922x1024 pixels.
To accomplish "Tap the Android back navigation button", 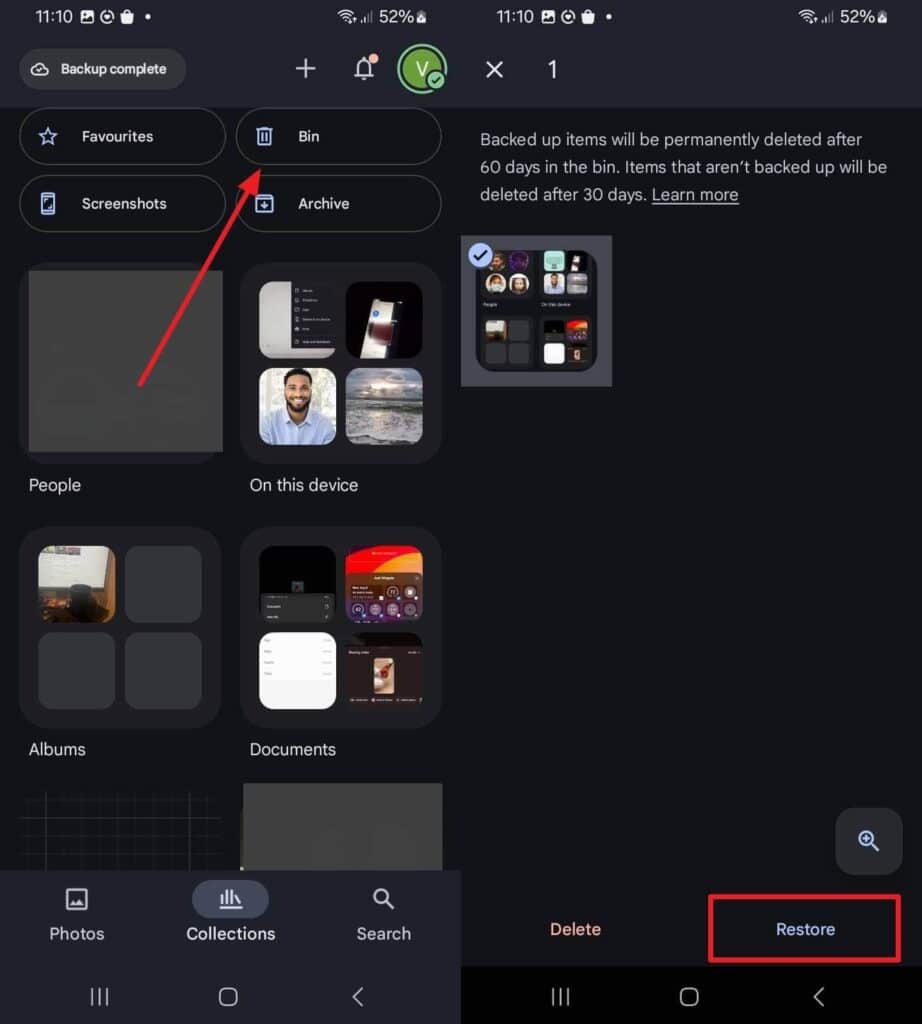I will click(358, 996).
